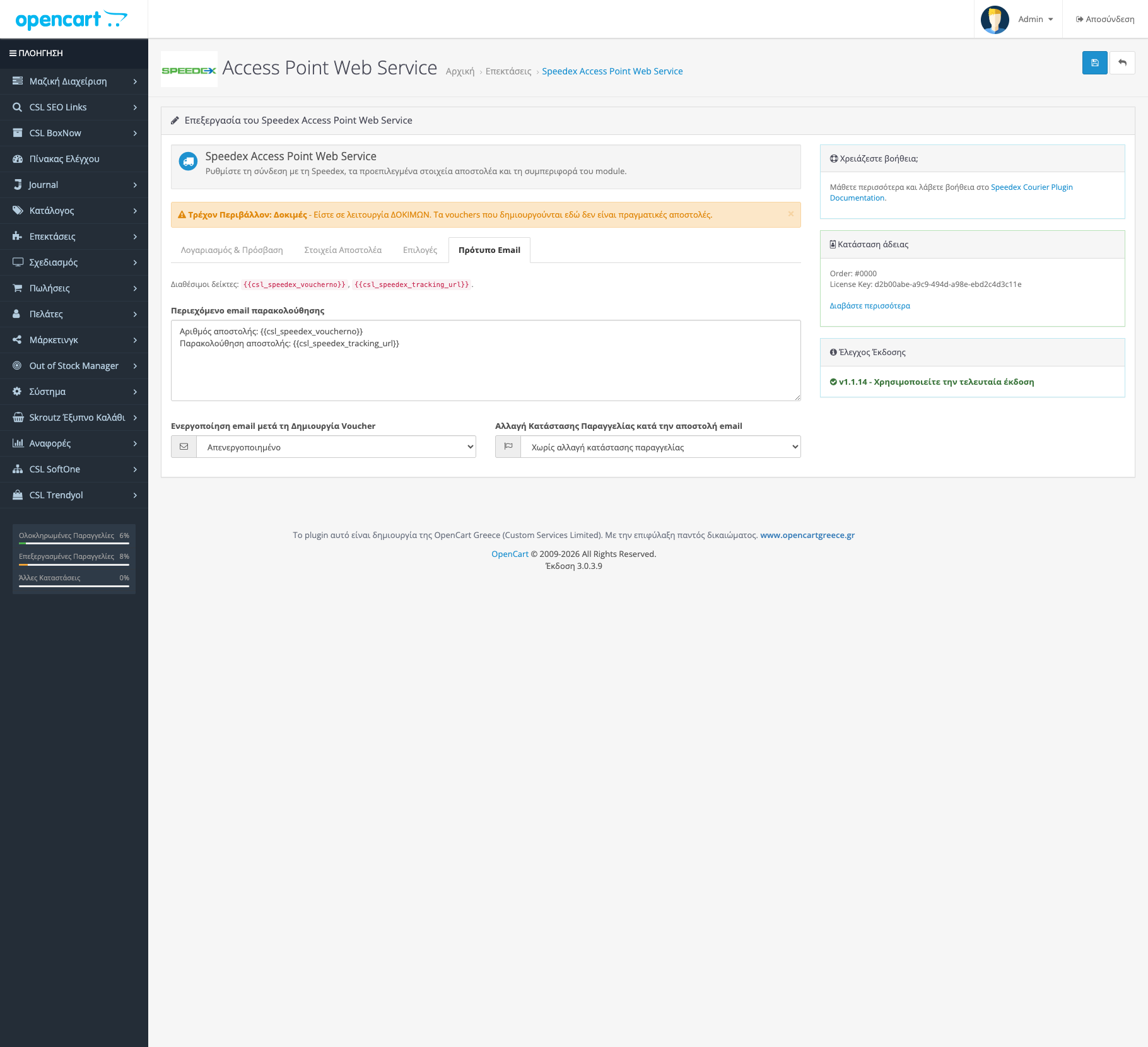This screenshot has width=1148, height=1047.
Task: Click the Πωλήσεις shopping cart icon
Action: pos(18,288)
